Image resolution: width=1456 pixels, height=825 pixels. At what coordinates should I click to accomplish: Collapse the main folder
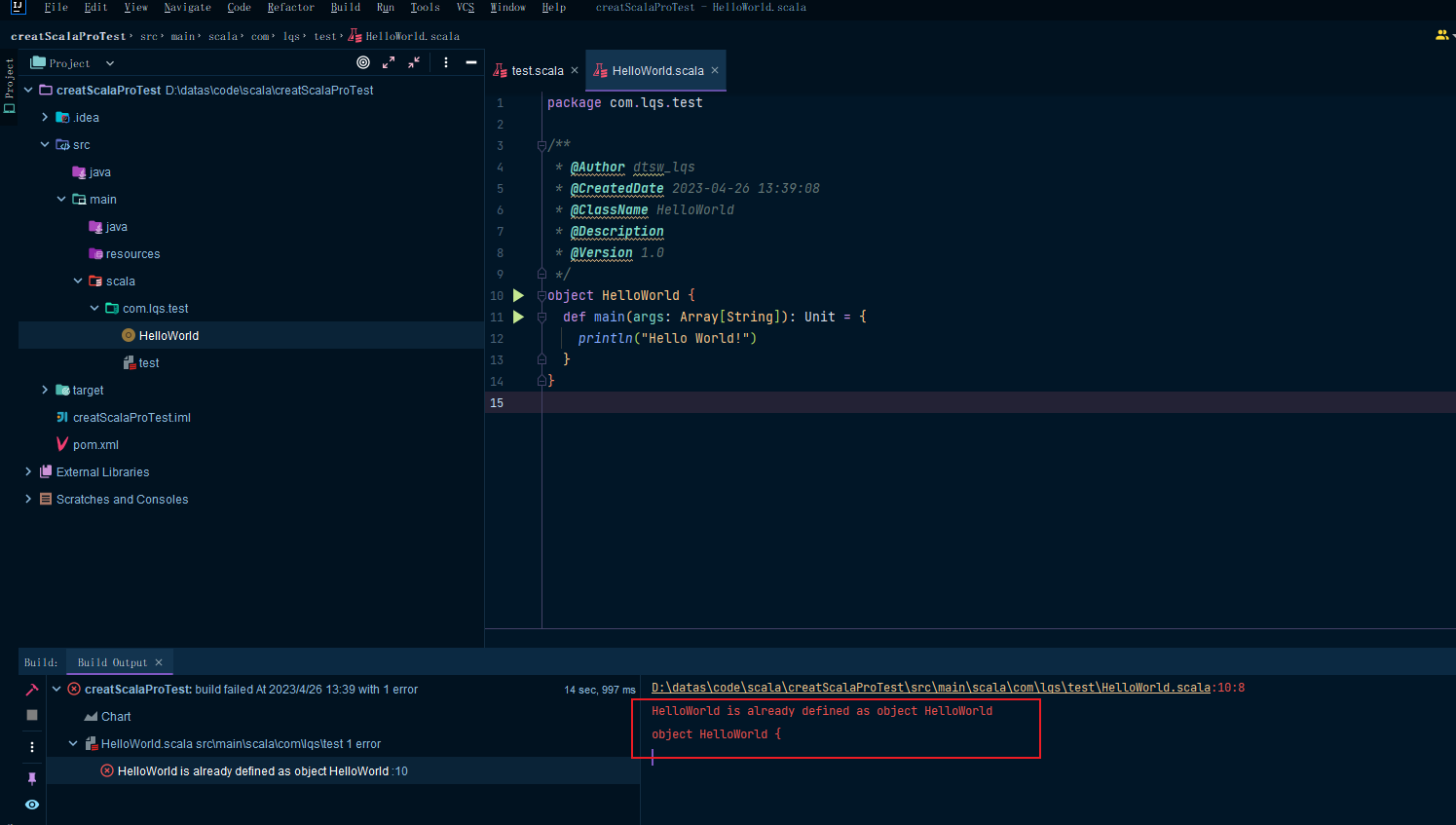point(61,199)
